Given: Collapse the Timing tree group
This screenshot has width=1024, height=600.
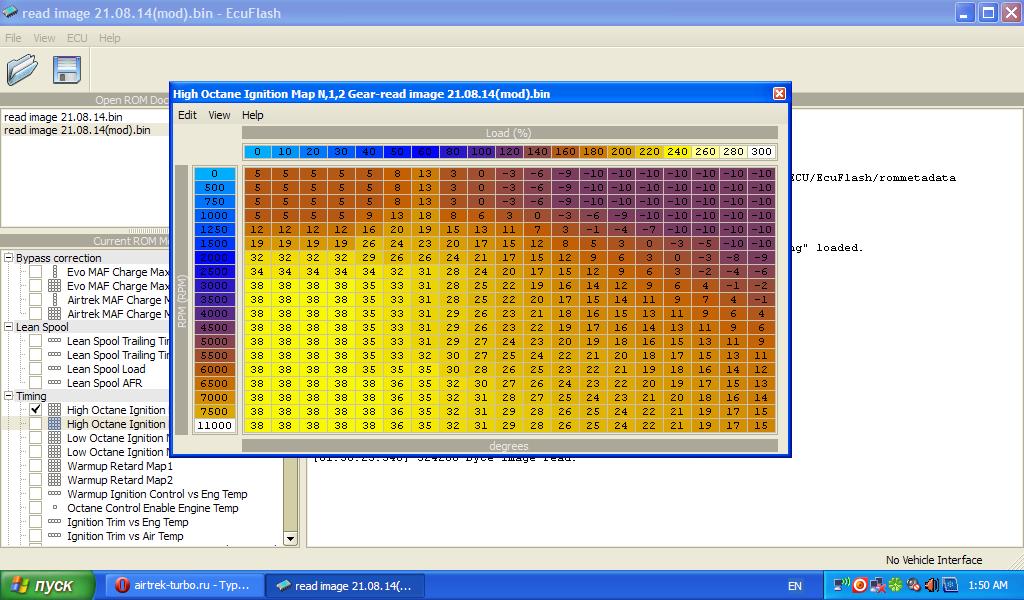Looking at the screenshot, I should 8,396.
